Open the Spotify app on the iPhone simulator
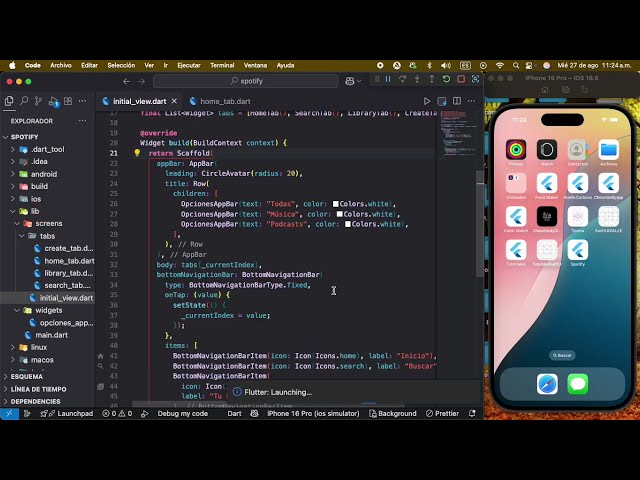 coord(578,252)
